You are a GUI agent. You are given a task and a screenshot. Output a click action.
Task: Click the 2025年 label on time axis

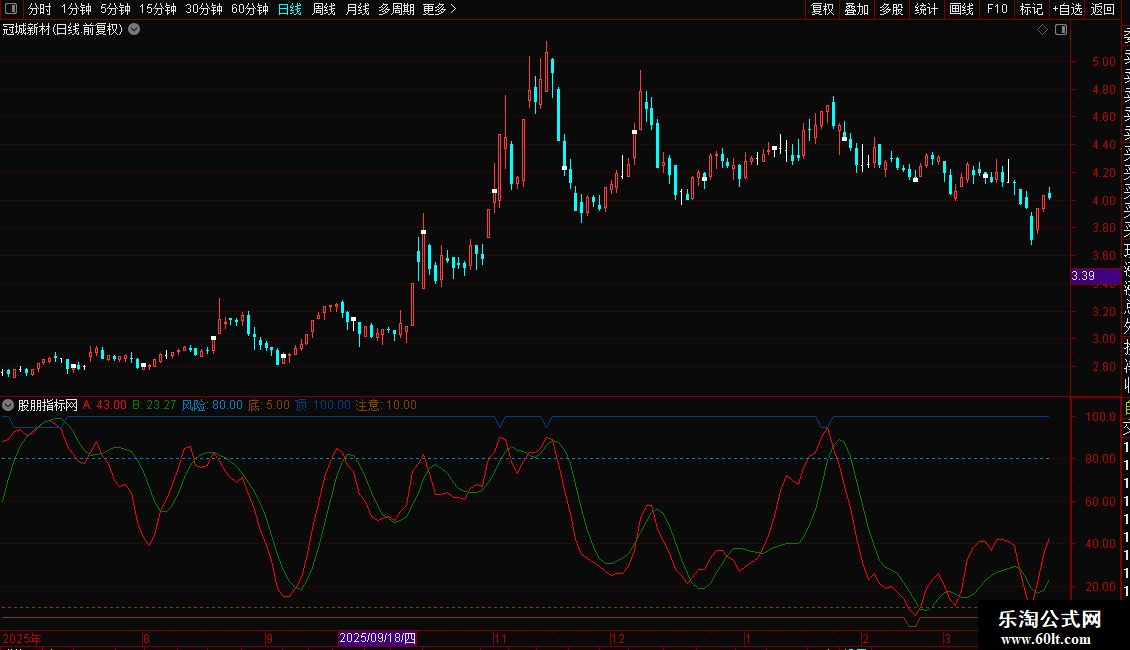point(22,638)
